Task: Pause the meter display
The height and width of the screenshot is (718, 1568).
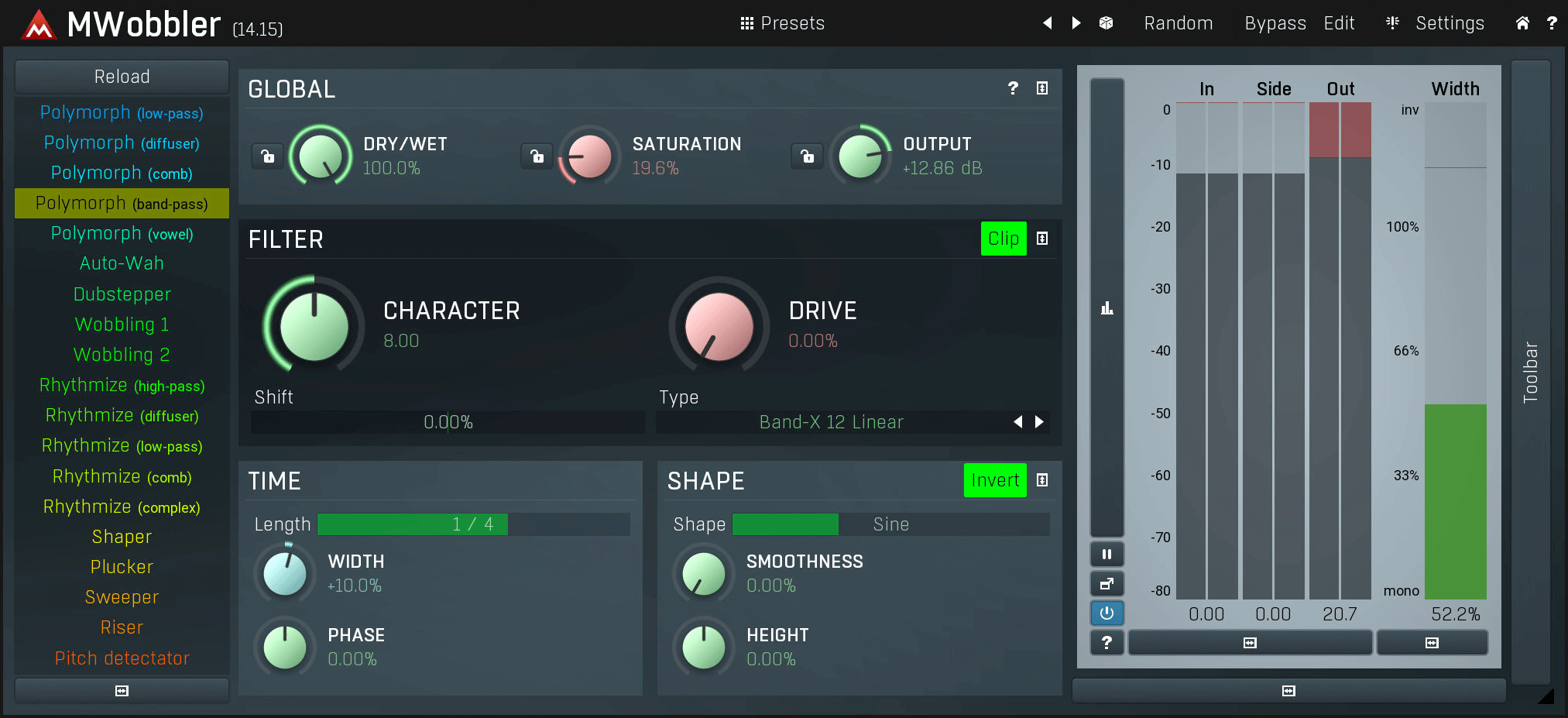Action: click(1107, 555)
